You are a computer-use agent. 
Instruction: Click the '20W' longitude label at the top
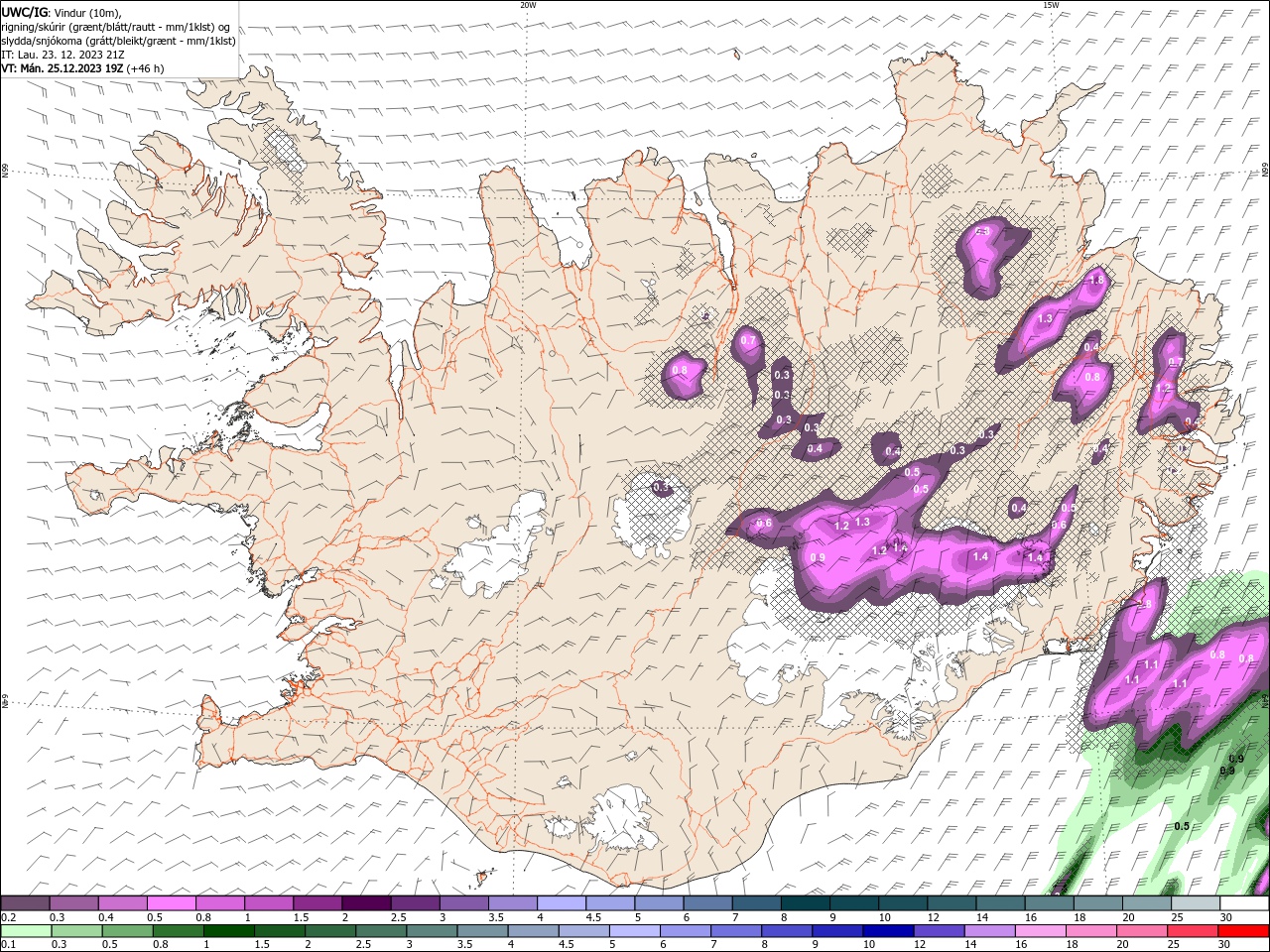tap(528, 5)
